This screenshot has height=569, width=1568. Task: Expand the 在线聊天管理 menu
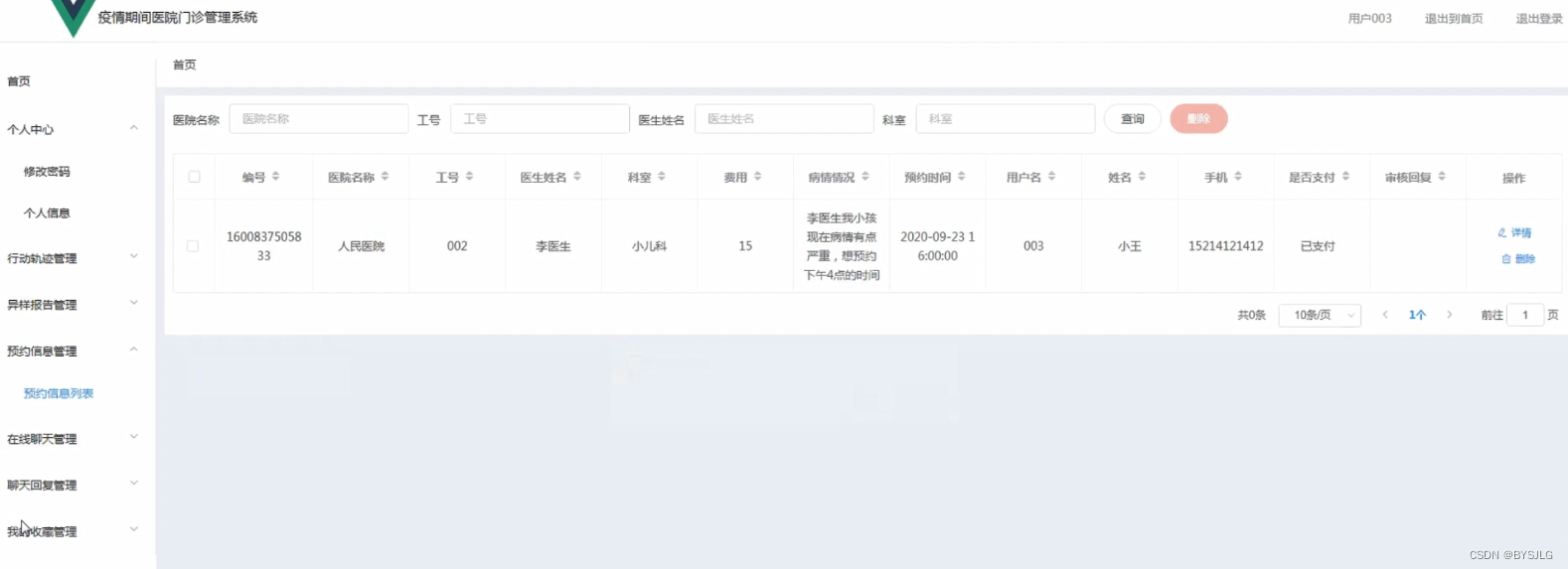[134, 438]
